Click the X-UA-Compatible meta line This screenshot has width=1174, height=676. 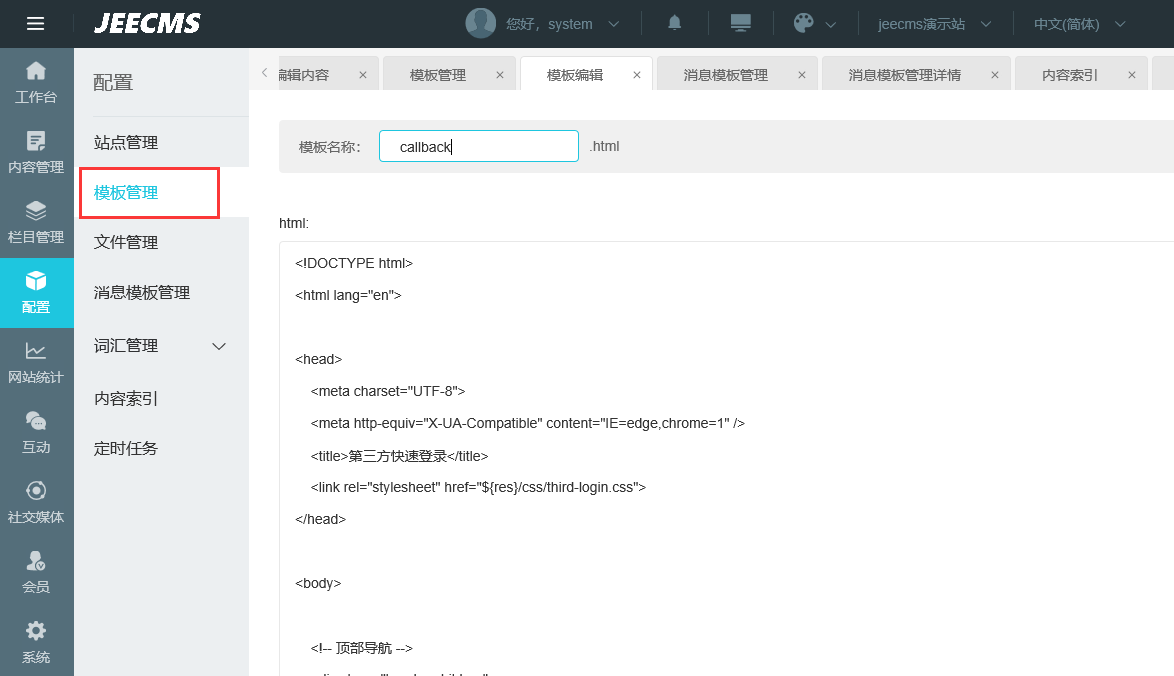(x=528, y=423)
